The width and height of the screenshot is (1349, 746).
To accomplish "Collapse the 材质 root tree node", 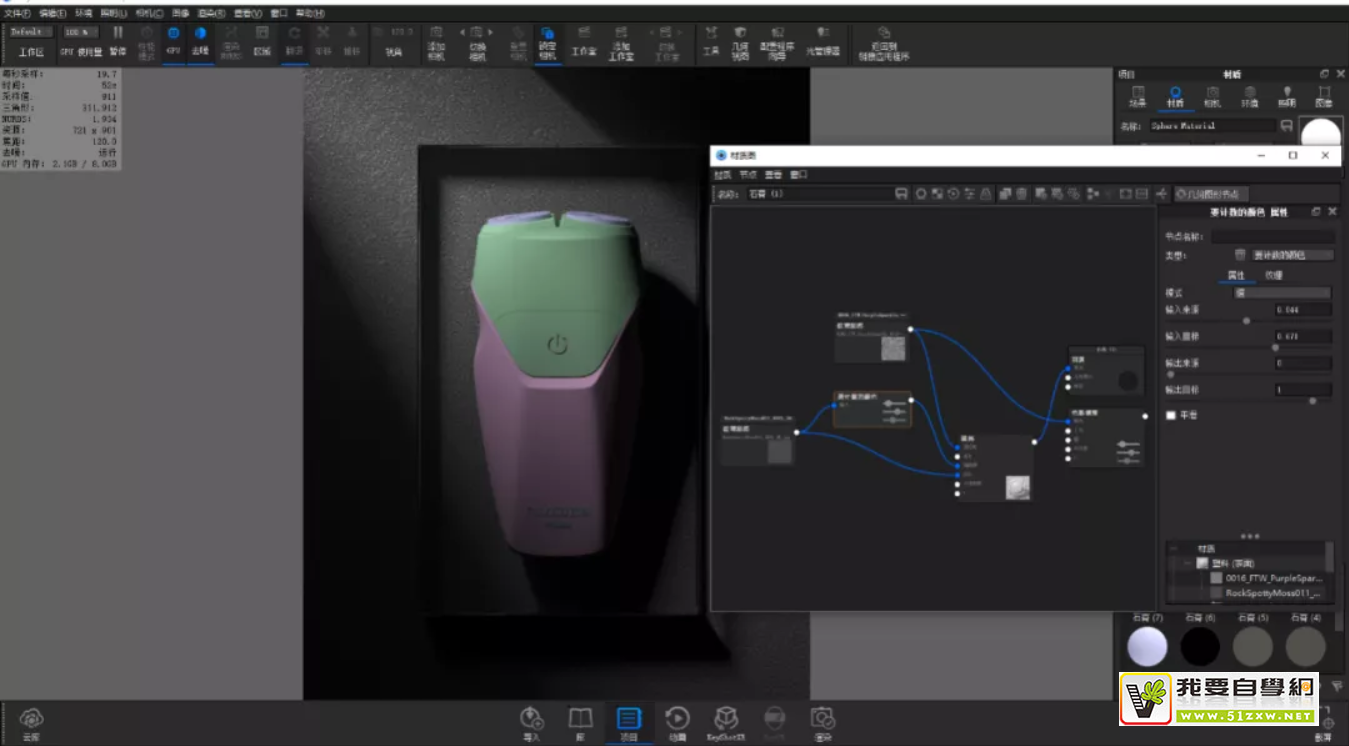I will tap(1174, 549).
